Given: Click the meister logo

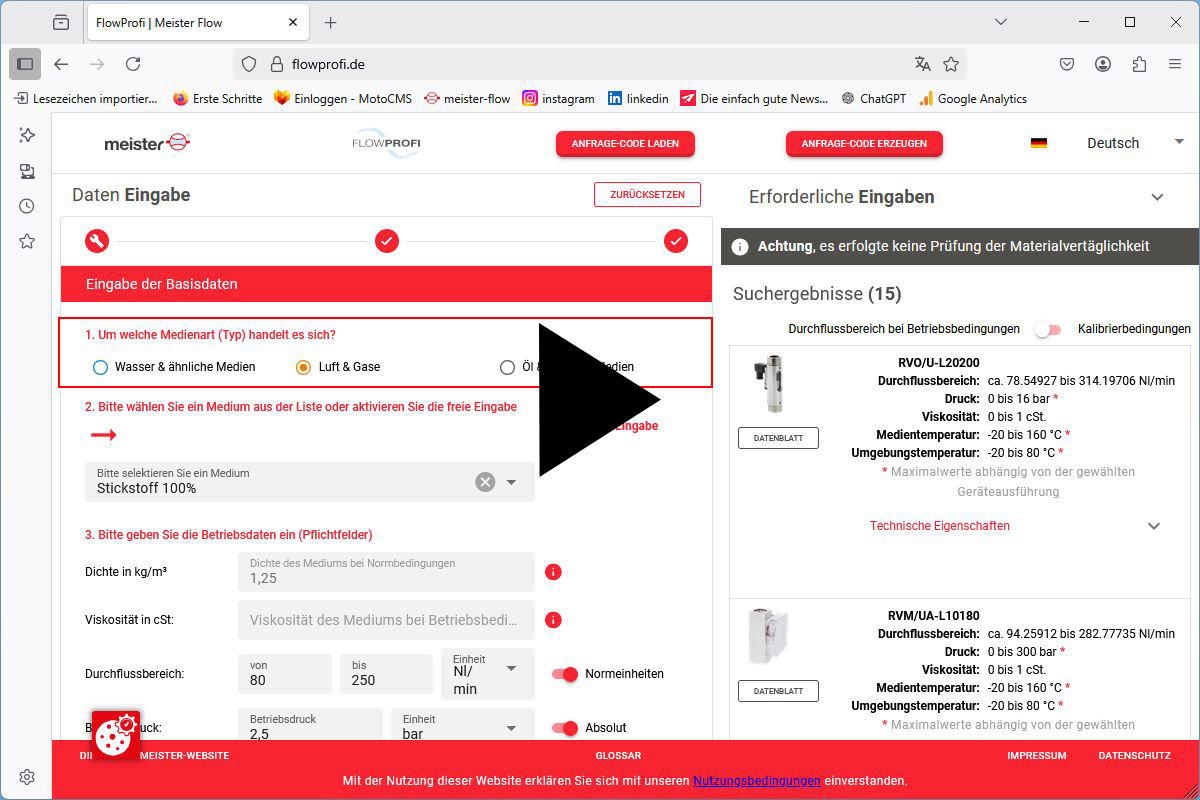Looking at the screenshot, I should (x=147, y=143).
